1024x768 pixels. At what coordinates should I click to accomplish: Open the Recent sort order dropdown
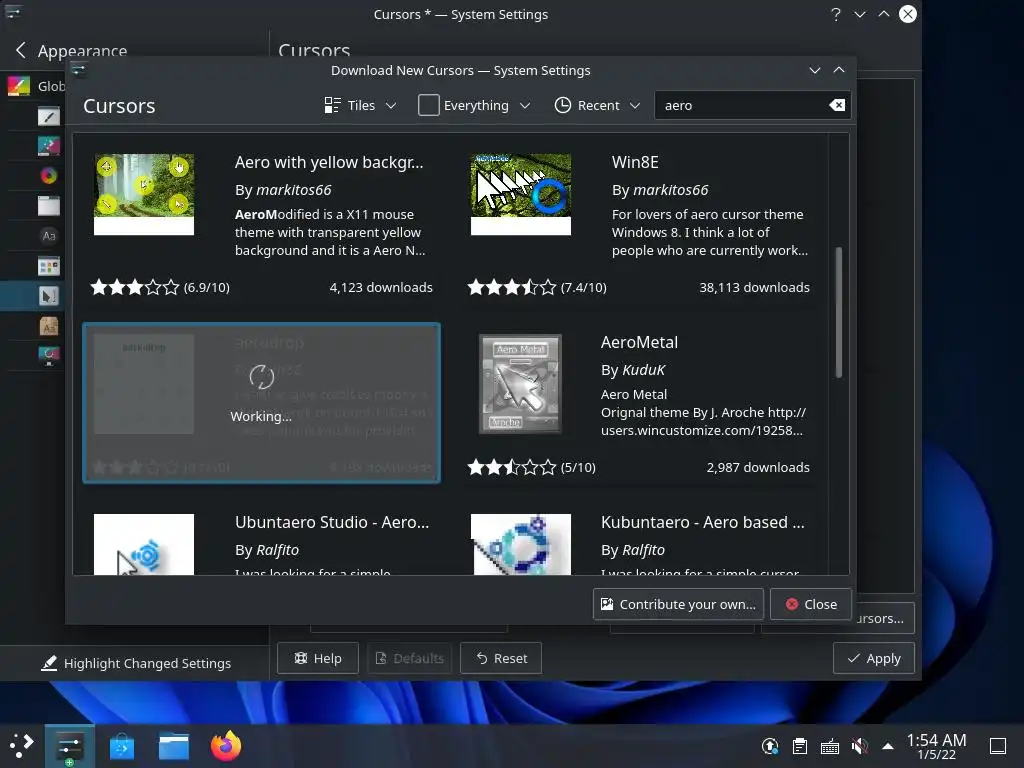tap(597, 105)
